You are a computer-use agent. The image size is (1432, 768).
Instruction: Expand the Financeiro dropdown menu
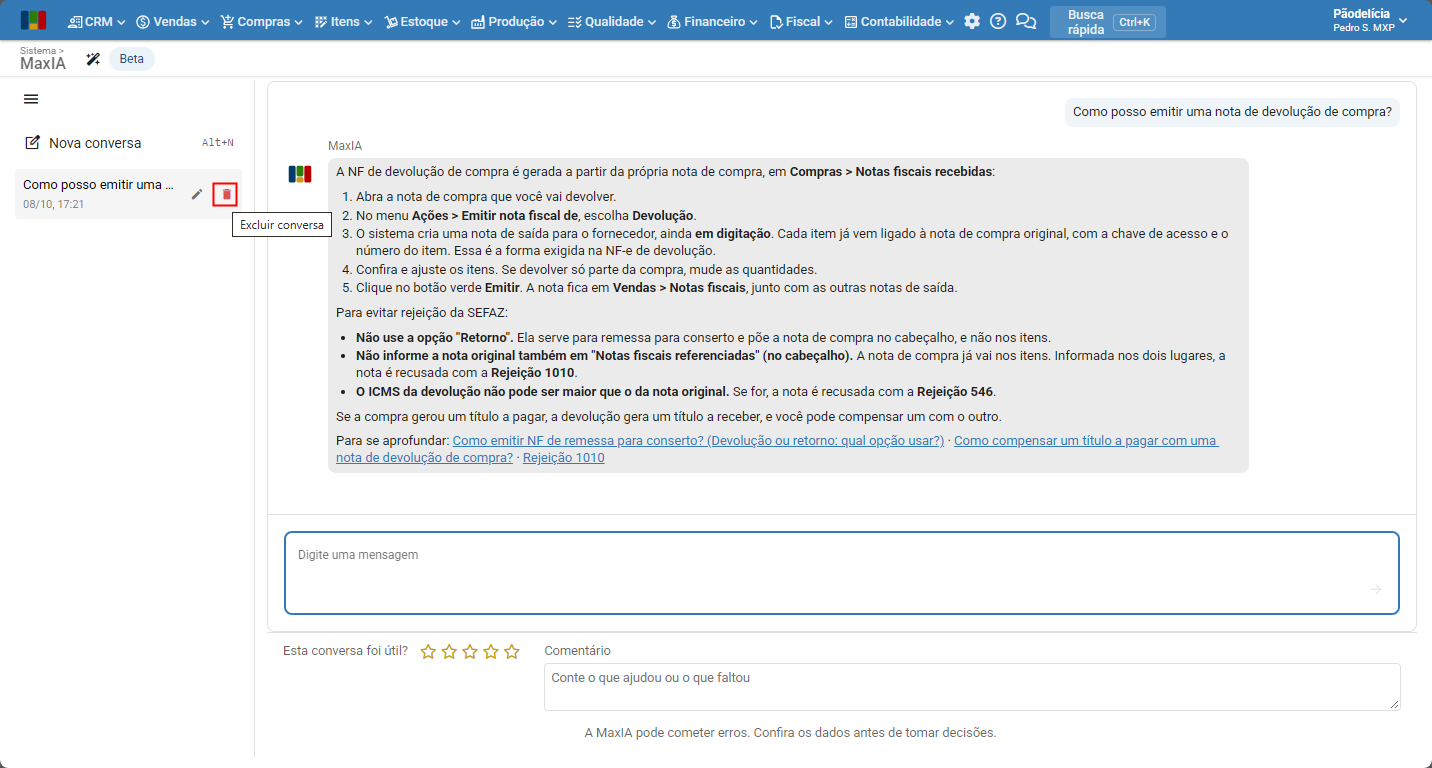coord(712,21)
